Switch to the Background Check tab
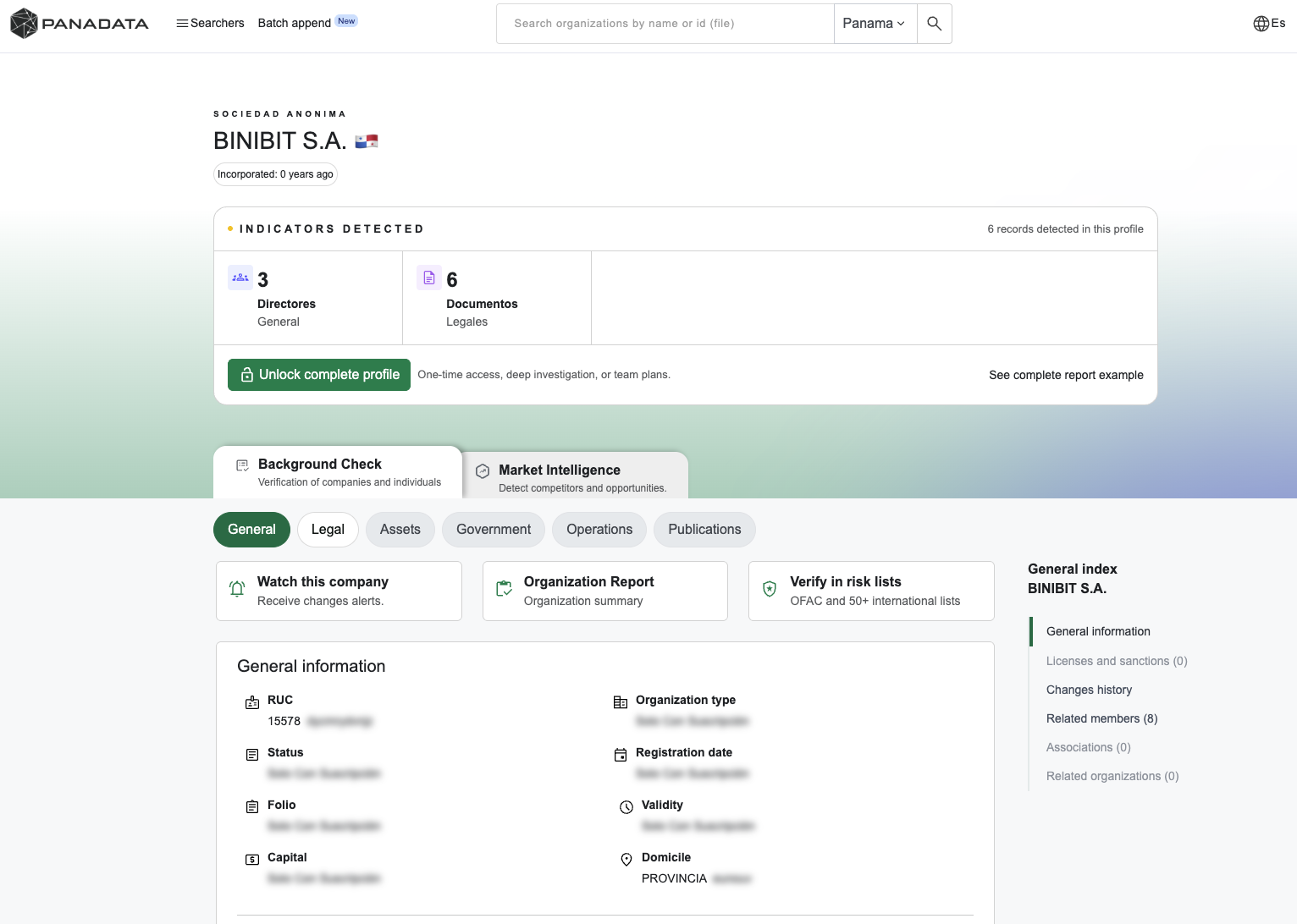 [338, 472]
